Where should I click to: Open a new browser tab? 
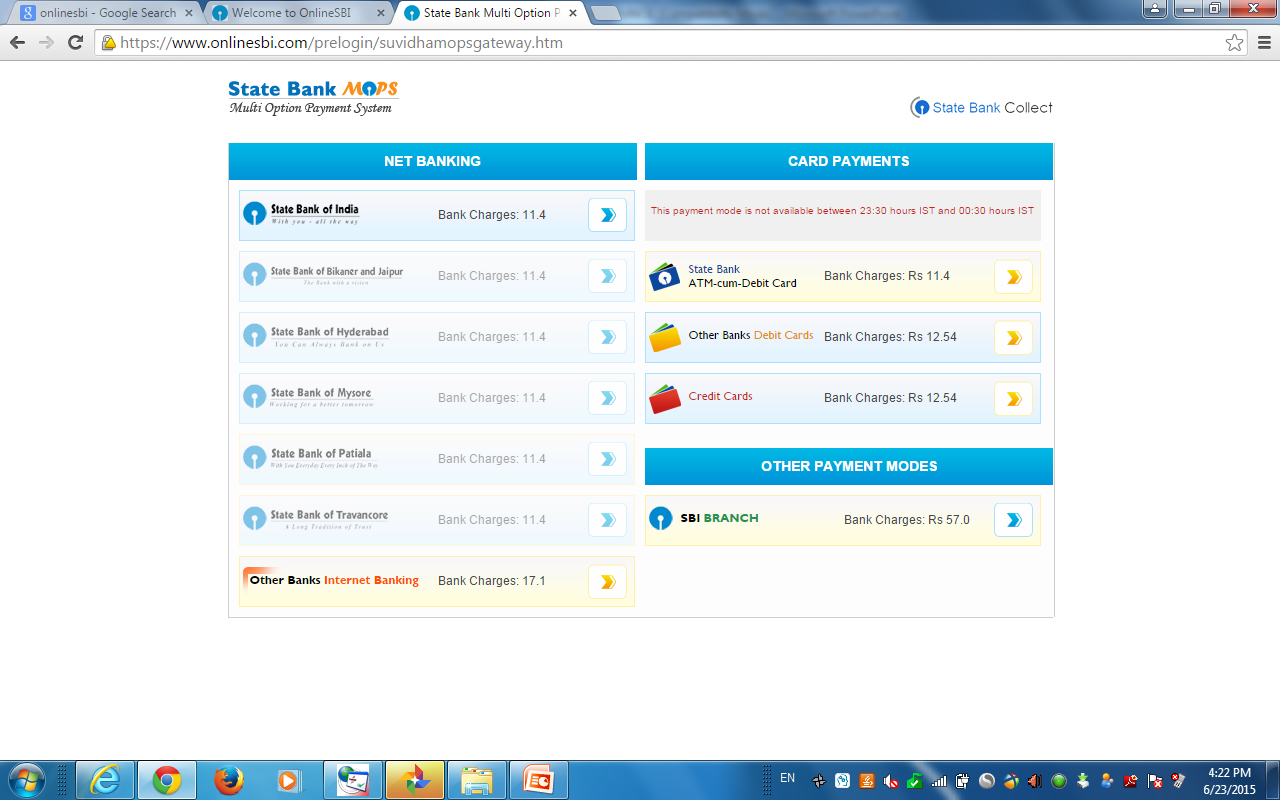click(606, 13)
